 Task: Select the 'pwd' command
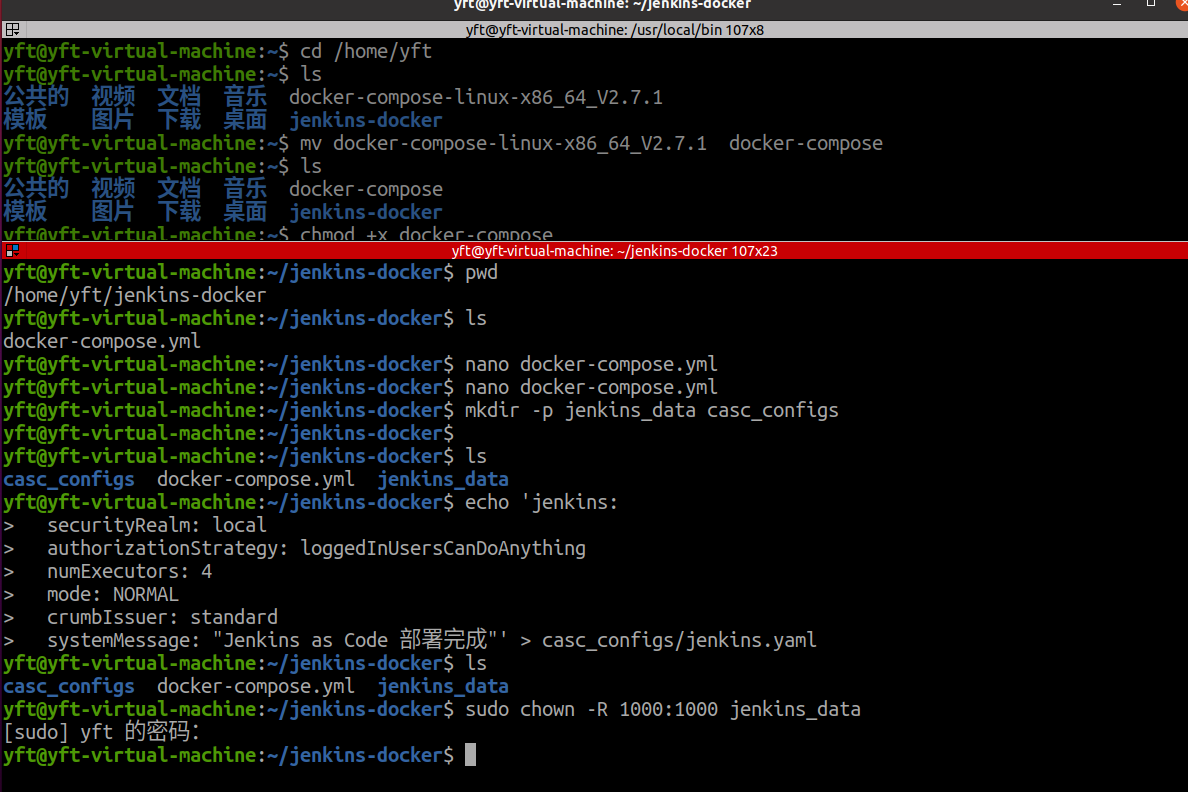pyautogui.click(x=481, y=272)
